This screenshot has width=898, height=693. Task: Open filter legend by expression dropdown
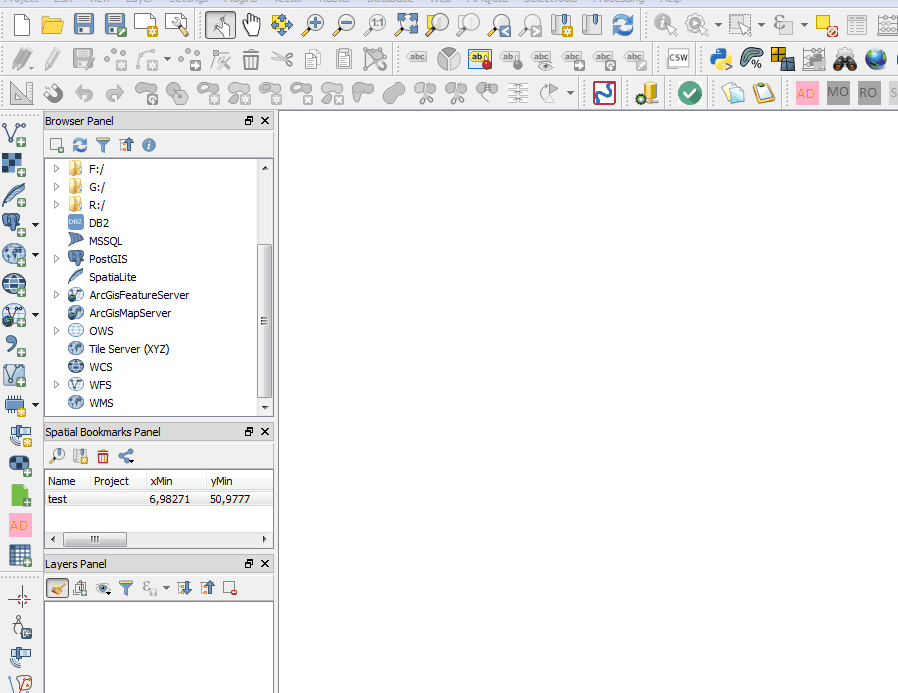[x=166, y=588]
